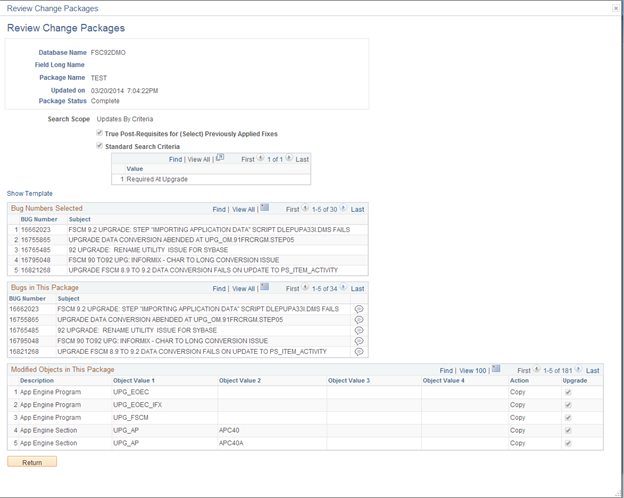
Task: Click View All in Bugs in This Package
Action: [x=244, y=289]
